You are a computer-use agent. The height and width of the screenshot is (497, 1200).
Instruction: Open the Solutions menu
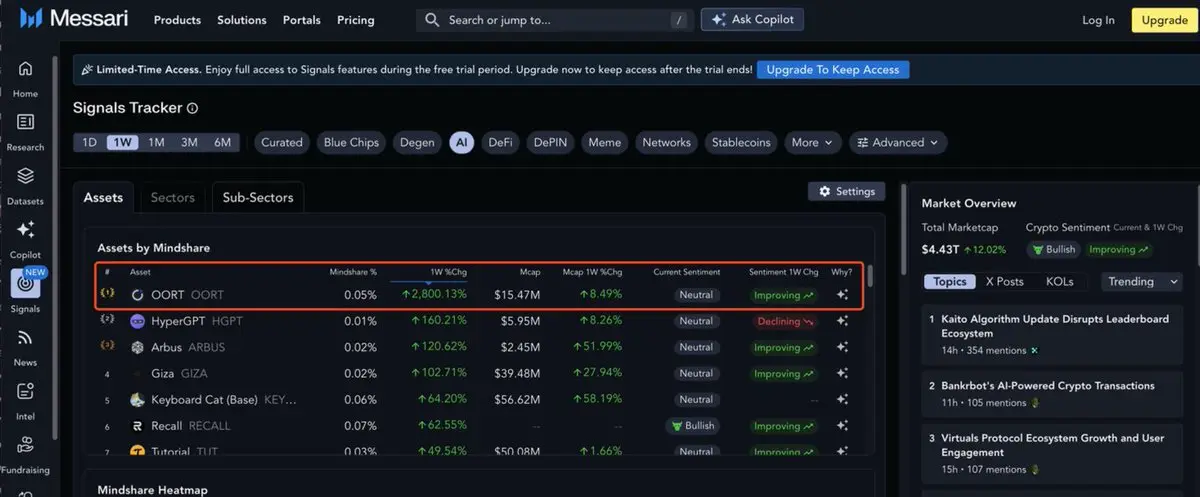coord(241,20)
